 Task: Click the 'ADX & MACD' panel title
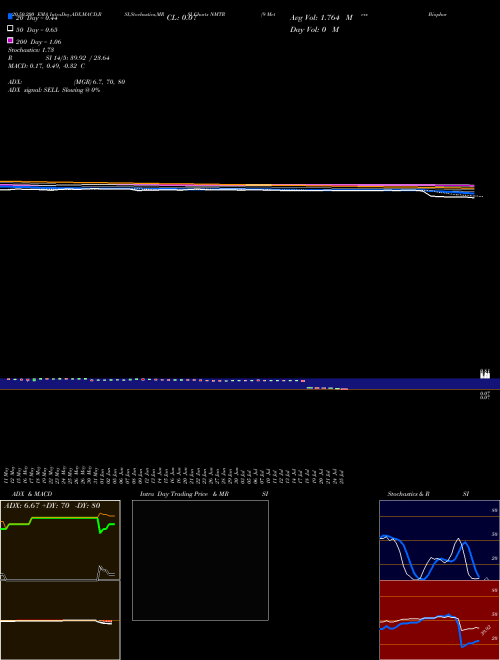32,494
